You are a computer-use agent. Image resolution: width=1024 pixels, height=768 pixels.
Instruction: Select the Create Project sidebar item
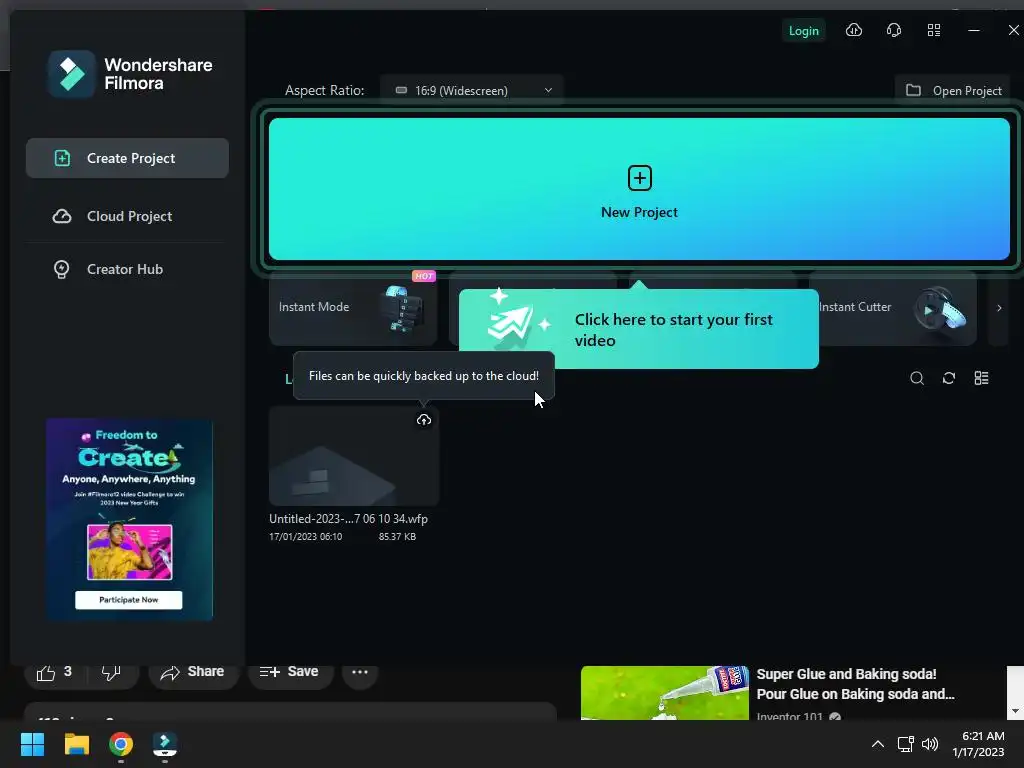pos(127,158)
